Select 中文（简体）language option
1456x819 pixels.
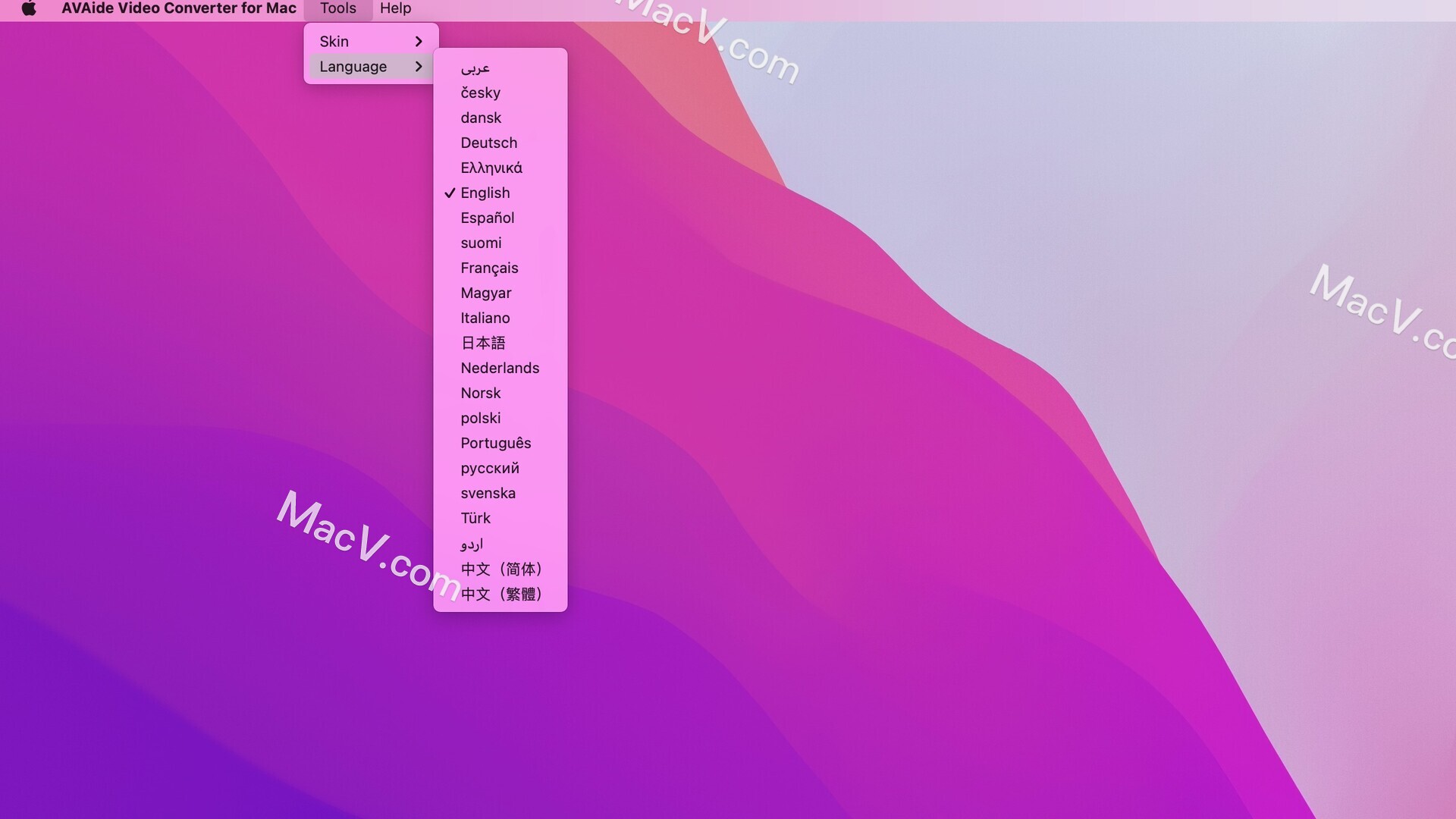tap(501, 568)
